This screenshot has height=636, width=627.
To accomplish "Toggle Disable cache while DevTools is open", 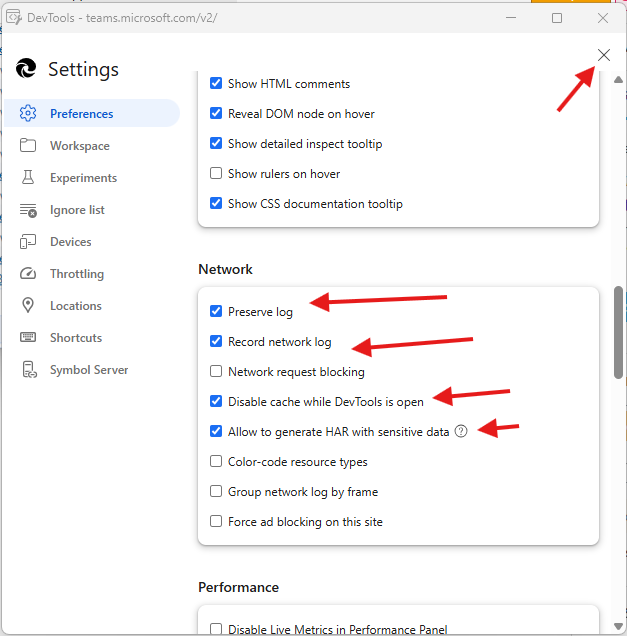I will click(216, 402).
